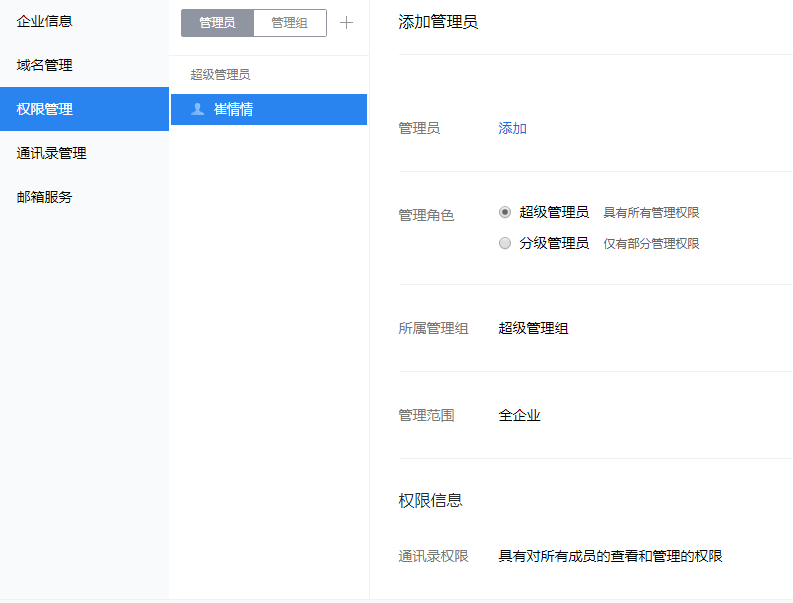Screen dimensions: 793x603
Task: Switch to the 管理员 tab
Action: click(217, 23)
